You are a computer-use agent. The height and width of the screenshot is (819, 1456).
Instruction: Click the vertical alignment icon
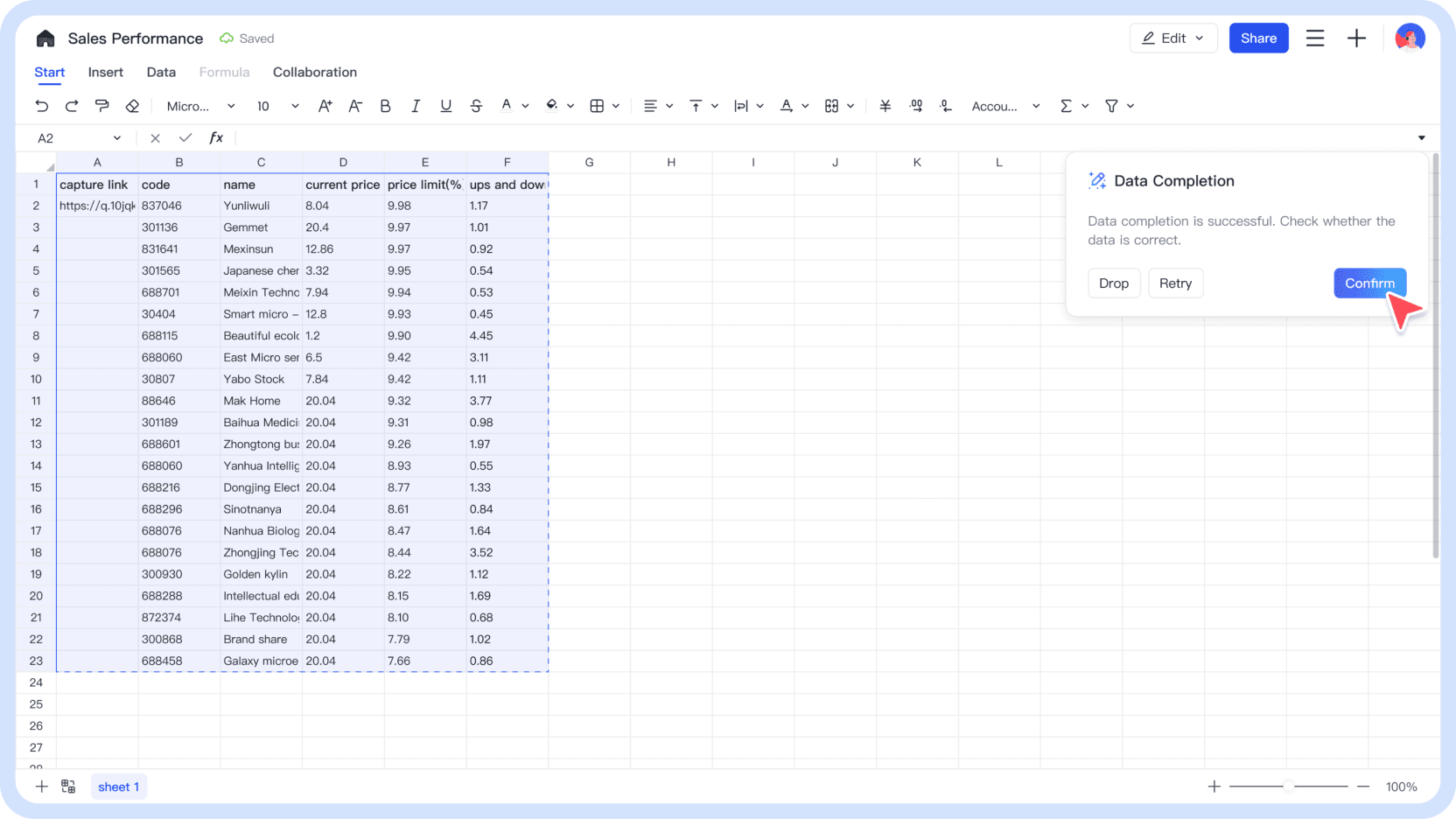[x=696, y=106]
